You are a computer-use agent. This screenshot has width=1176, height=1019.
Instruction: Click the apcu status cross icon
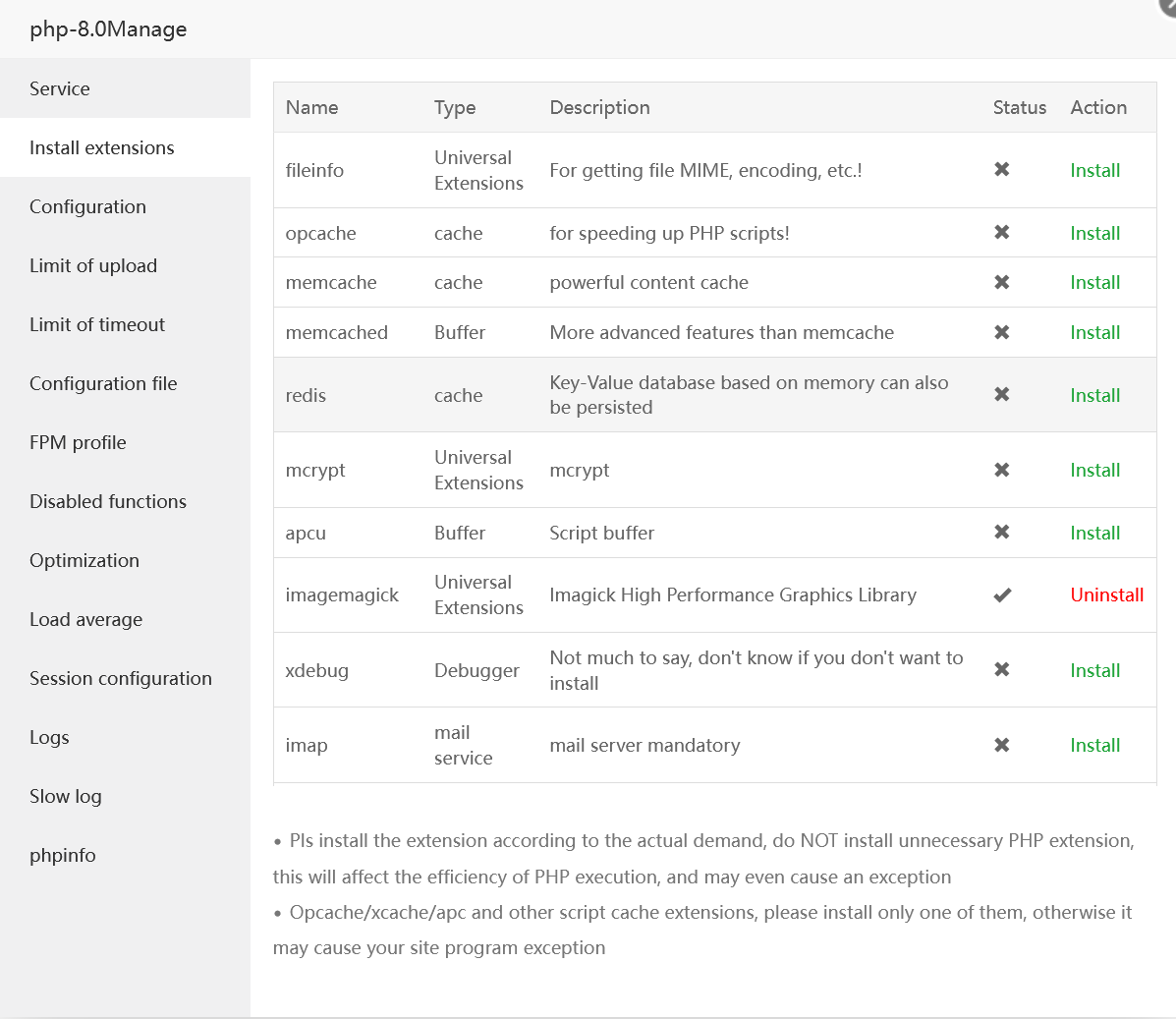pyautogui.click(x=1001, y=533)
